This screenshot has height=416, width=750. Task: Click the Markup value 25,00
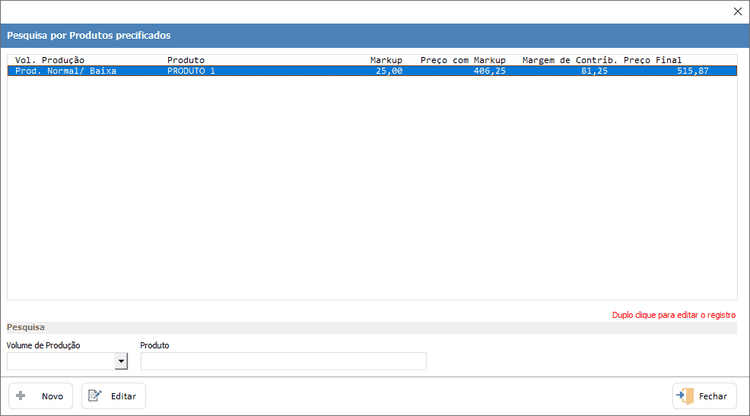[389, 71]
